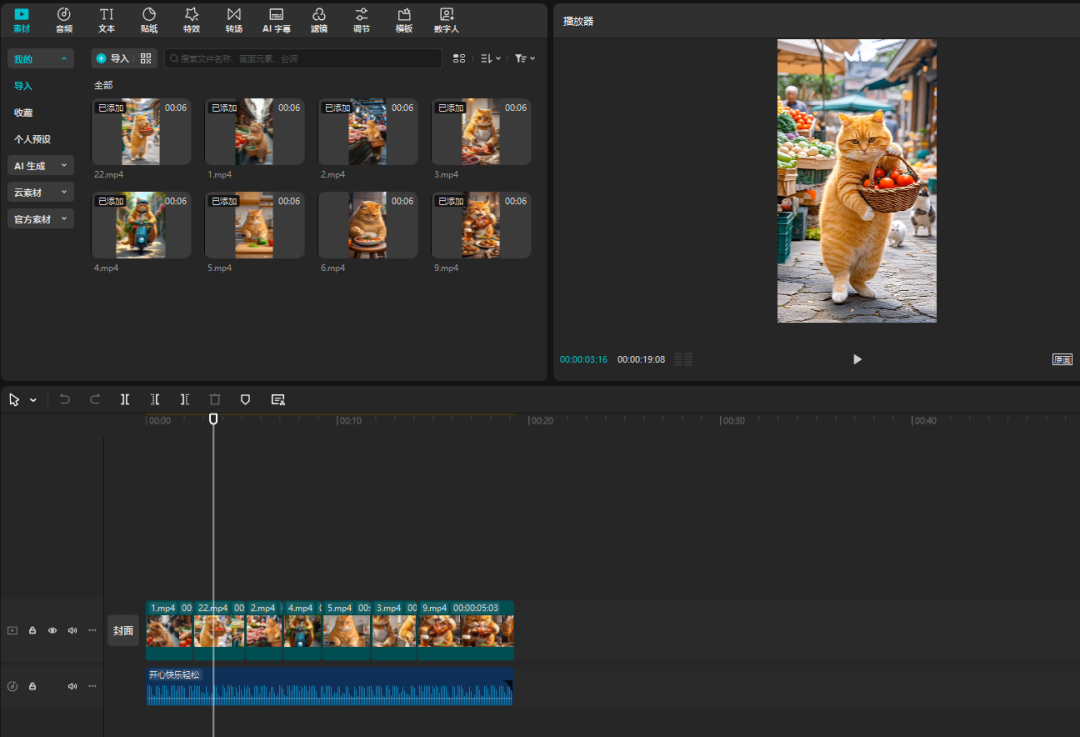Select the 6.mp4 thumbnail in the media bin

coord(368,225)
